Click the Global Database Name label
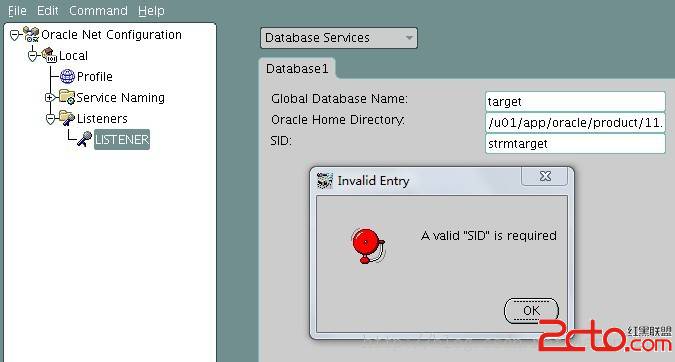The height and width of the screenshot is (362, 675). pyautogui.click(x=339, y=99)
